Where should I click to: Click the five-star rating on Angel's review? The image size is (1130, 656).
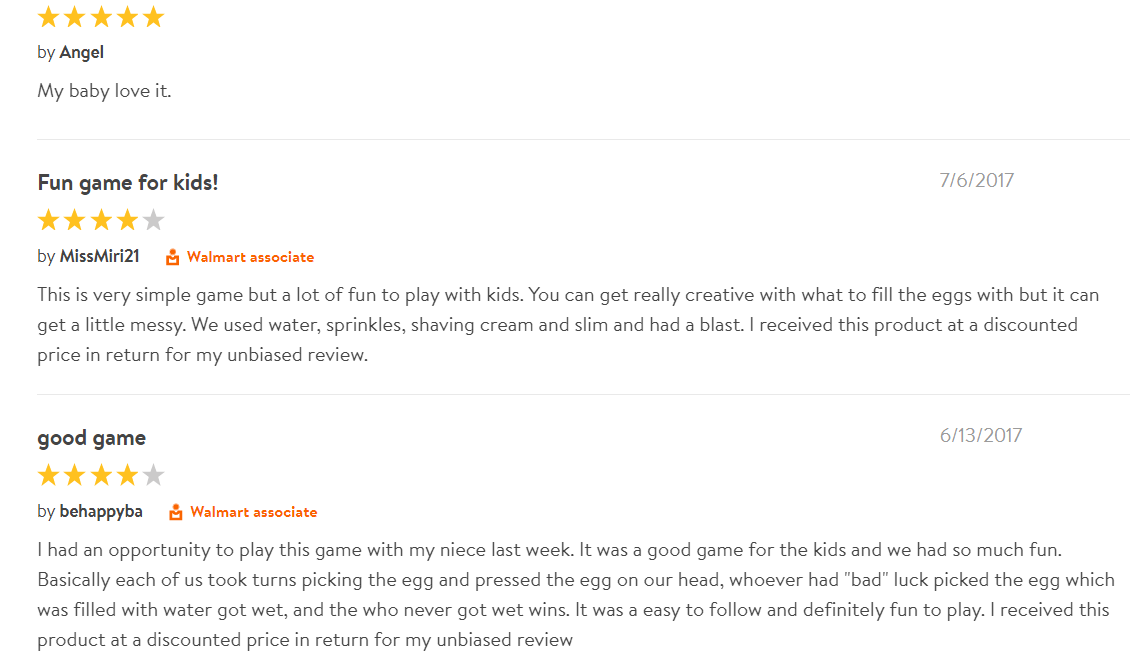101,17
